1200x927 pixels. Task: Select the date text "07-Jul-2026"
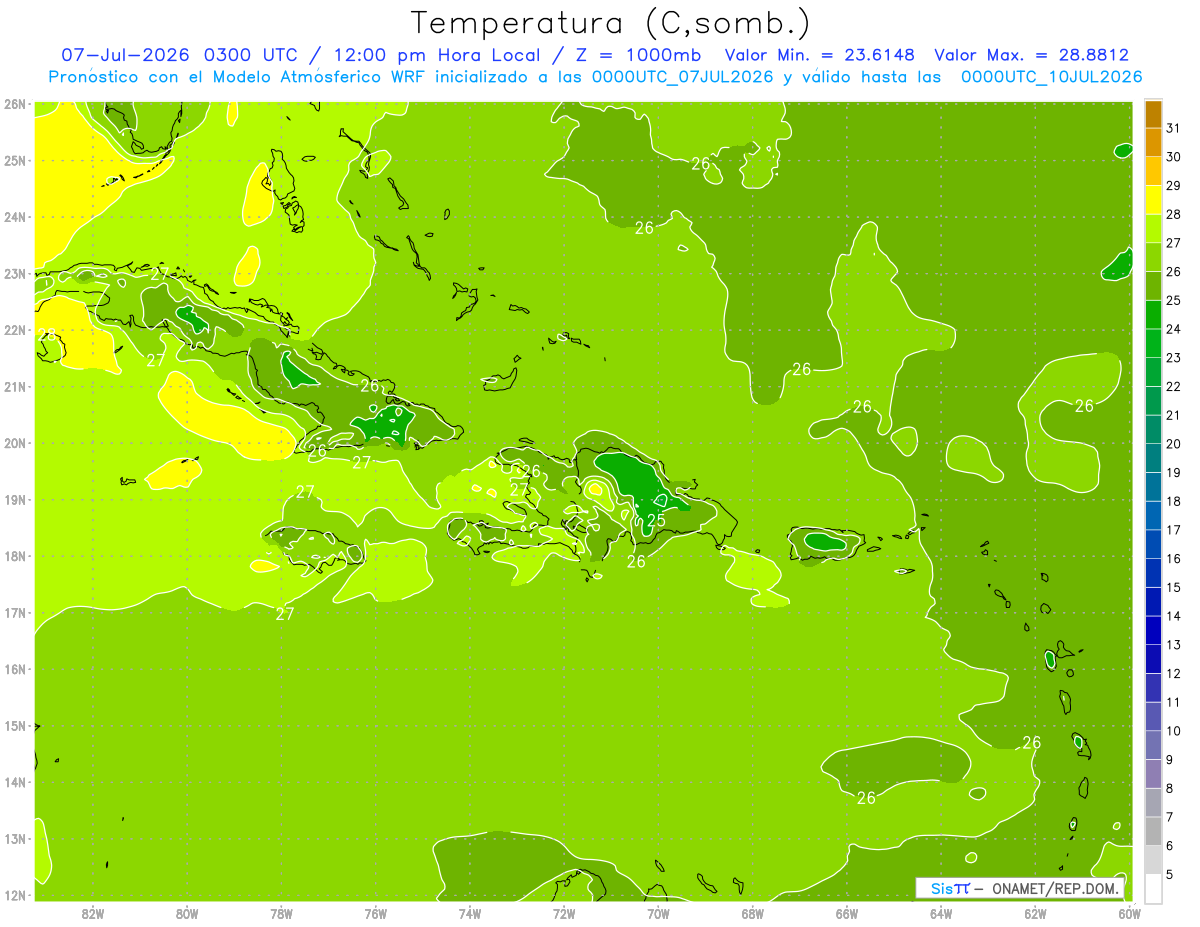(126, 55)
